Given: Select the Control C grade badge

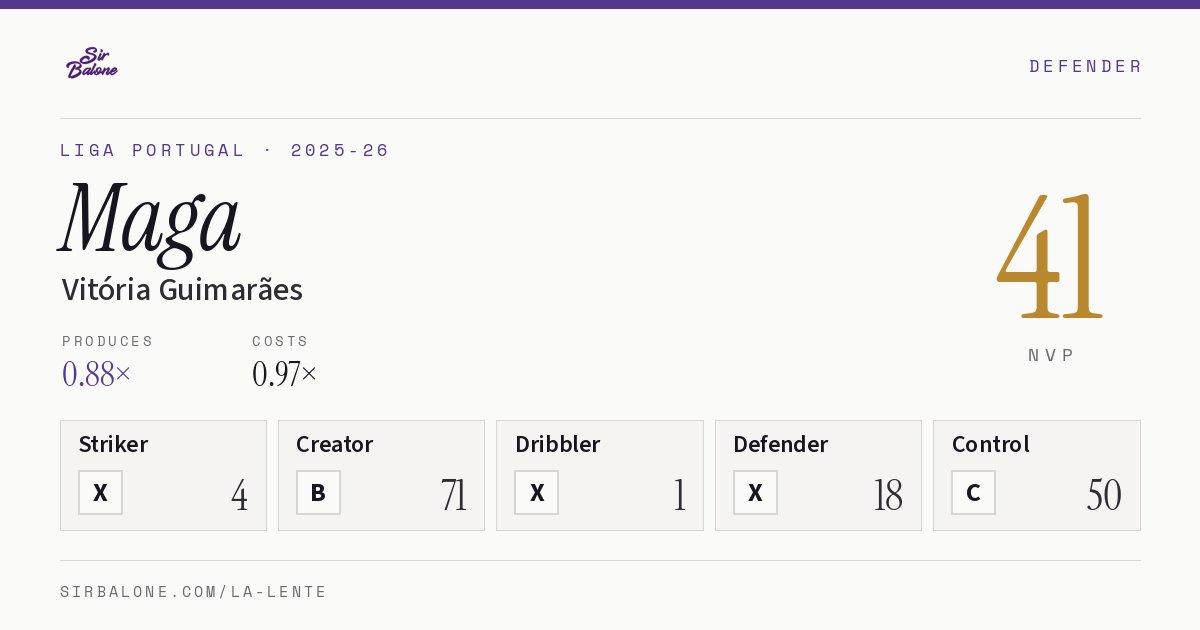Looking at the screenshot, I should [x=973, y=493].
